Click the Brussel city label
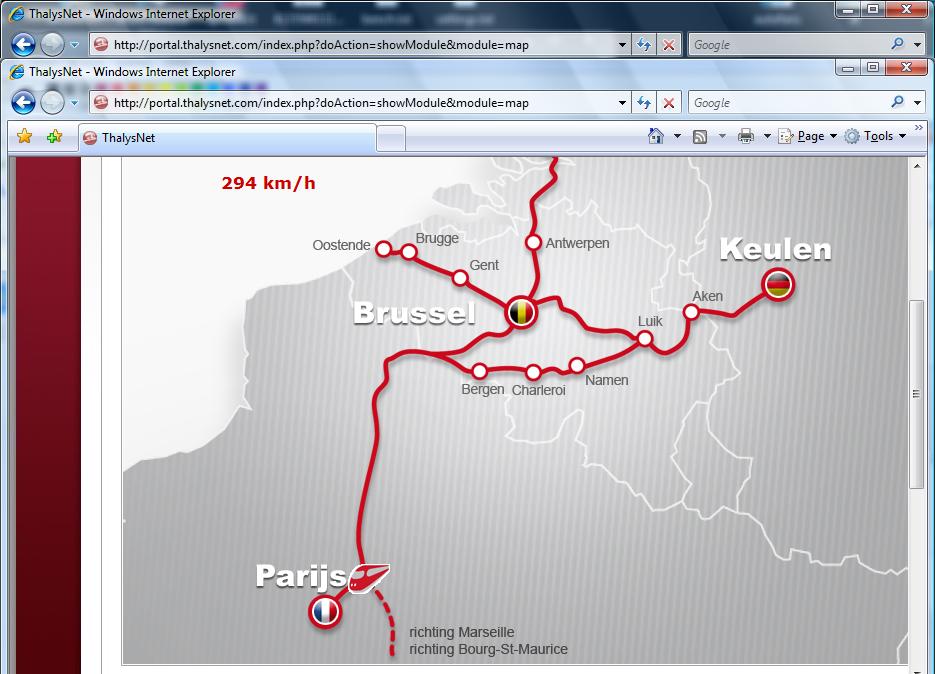This screenshot has width=935, height=674. click(x=414, y=313)
